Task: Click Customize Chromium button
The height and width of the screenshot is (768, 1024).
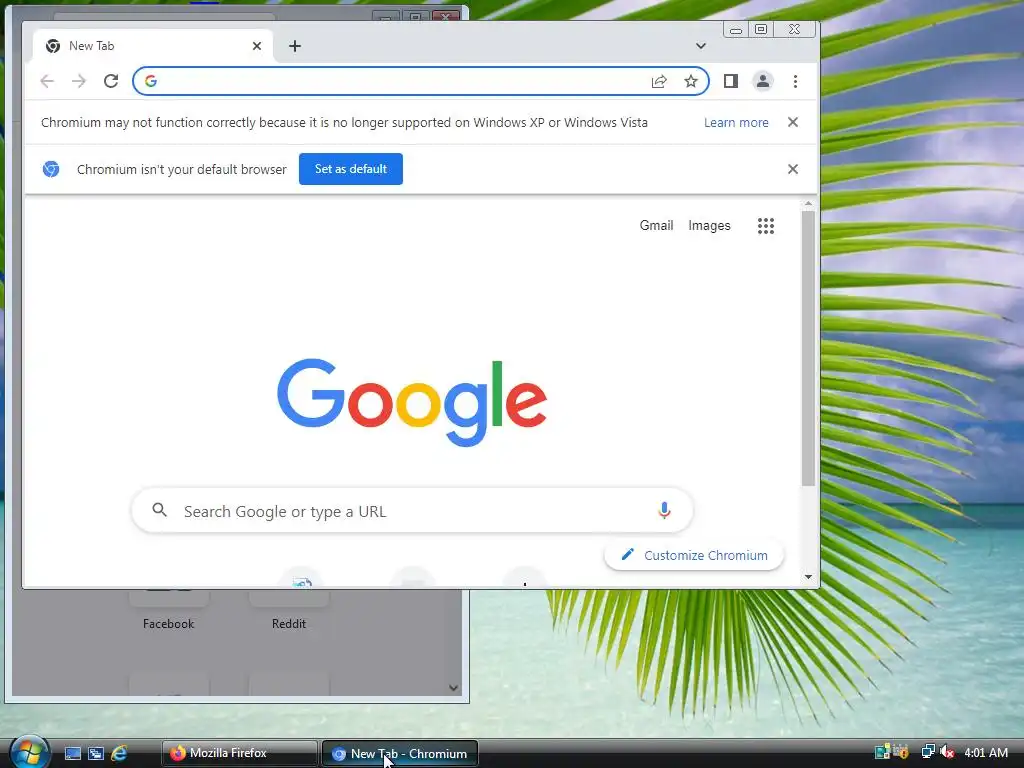Action: coord(694,555)
